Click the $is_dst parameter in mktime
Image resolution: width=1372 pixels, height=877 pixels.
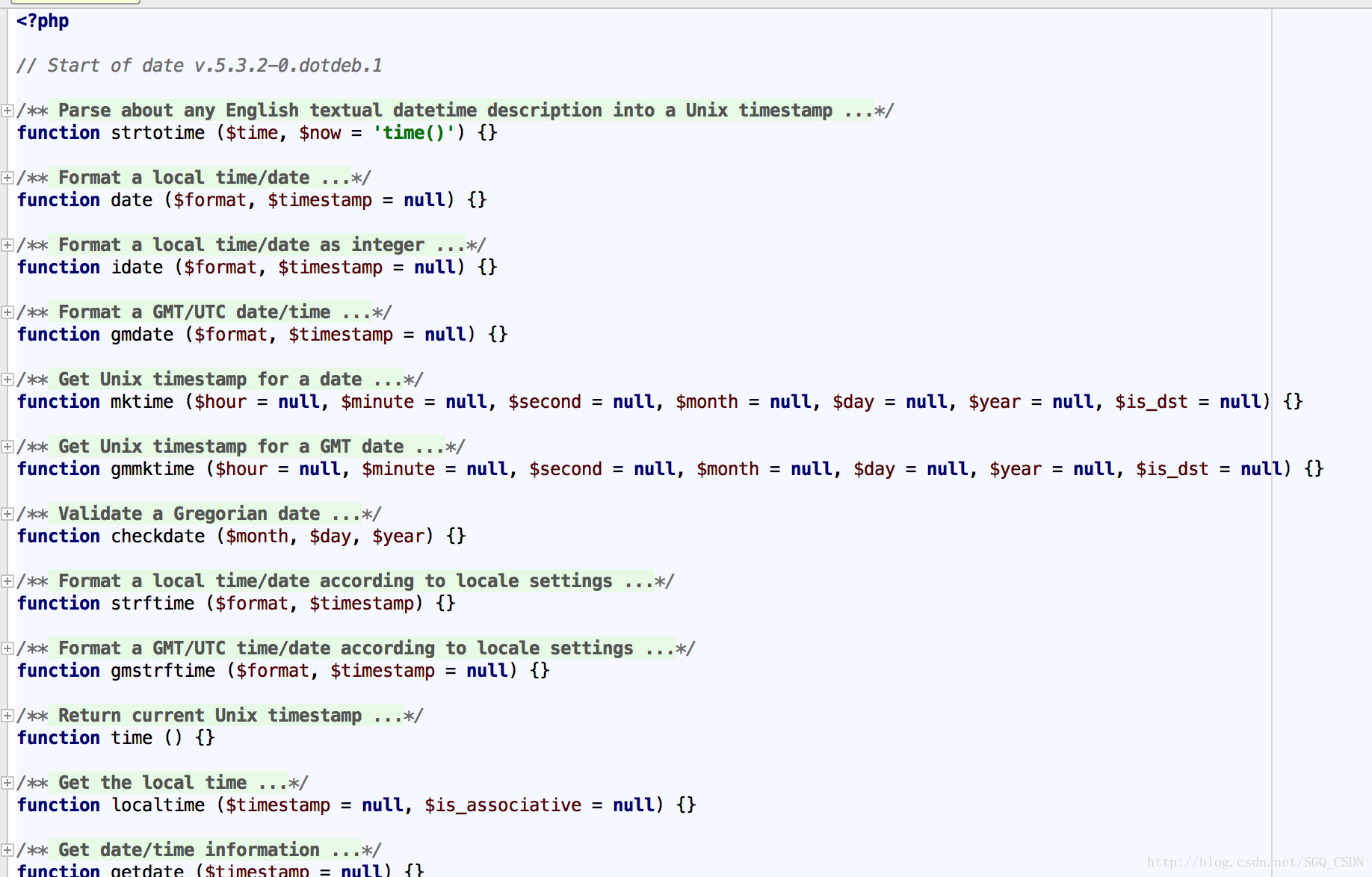coord(1152,402)
